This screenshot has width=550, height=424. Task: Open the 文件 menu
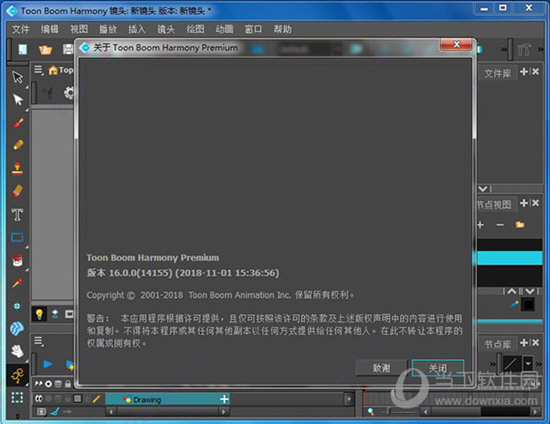pyautogui.click(x=20, y=29)
